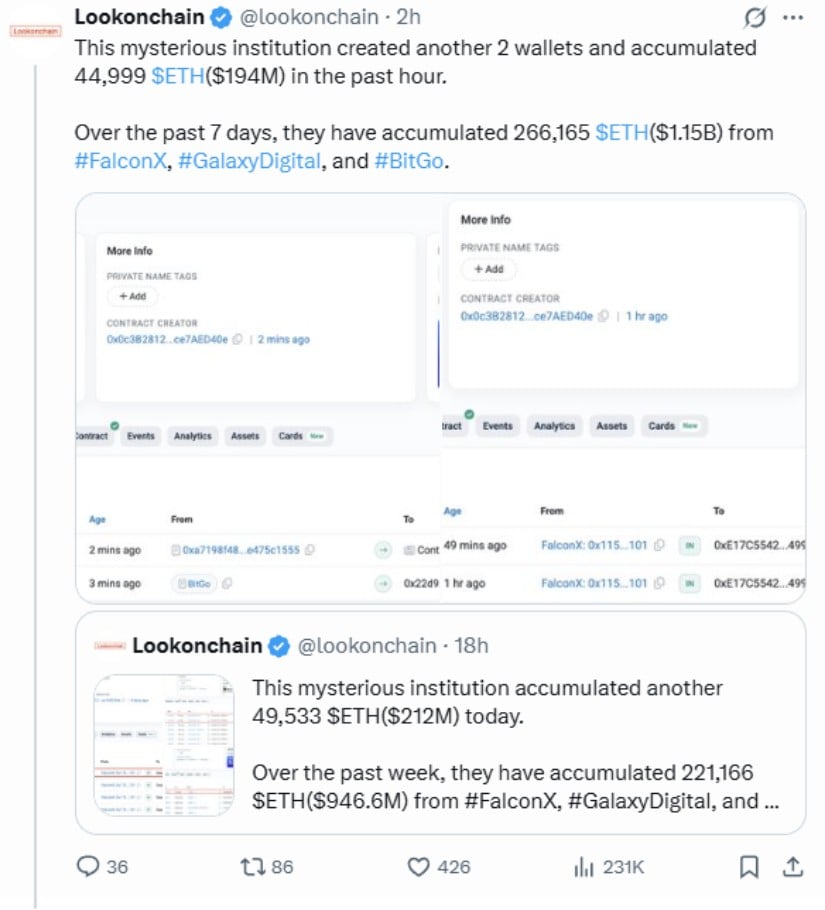The width and height of the screenshot is (825, 910).
Task: Open the #GalaxyDigital hashtag
Action: [249, 161]
